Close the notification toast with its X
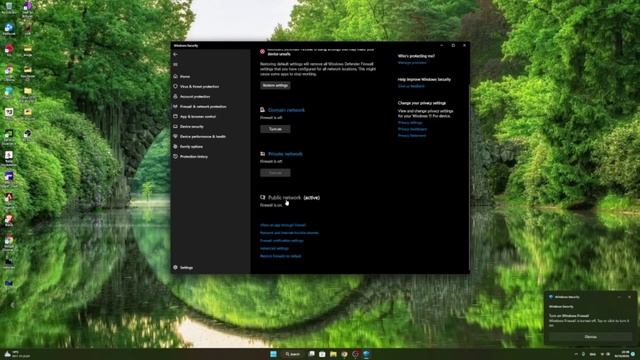 (x=629, y=297)
